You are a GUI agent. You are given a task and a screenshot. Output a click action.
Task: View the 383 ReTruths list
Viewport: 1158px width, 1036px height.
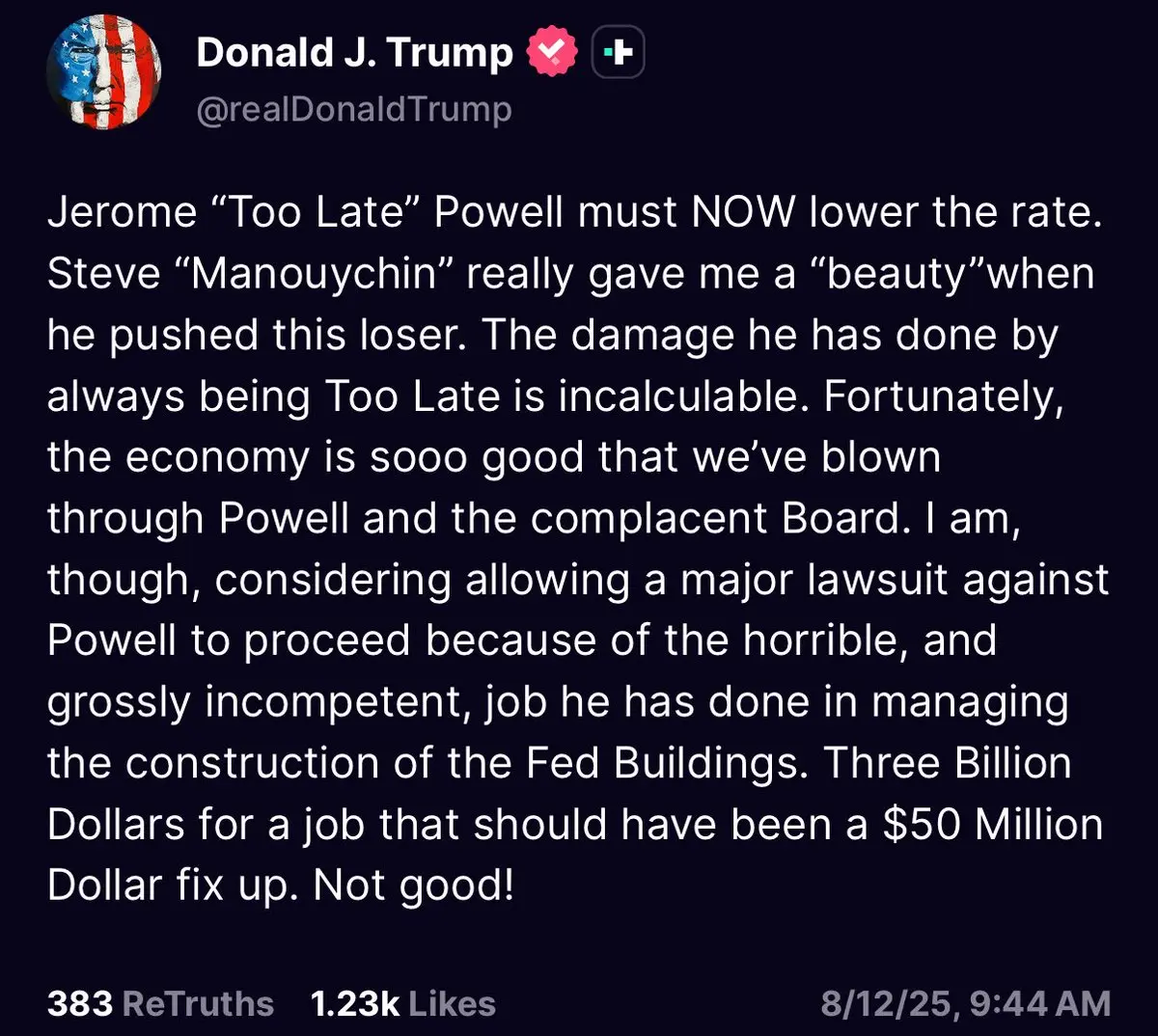point(160,1003)
